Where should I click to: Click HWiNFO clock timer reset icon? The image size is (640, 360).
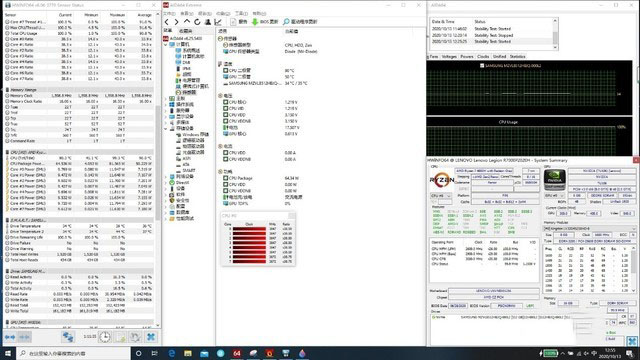tap(105, 337)
